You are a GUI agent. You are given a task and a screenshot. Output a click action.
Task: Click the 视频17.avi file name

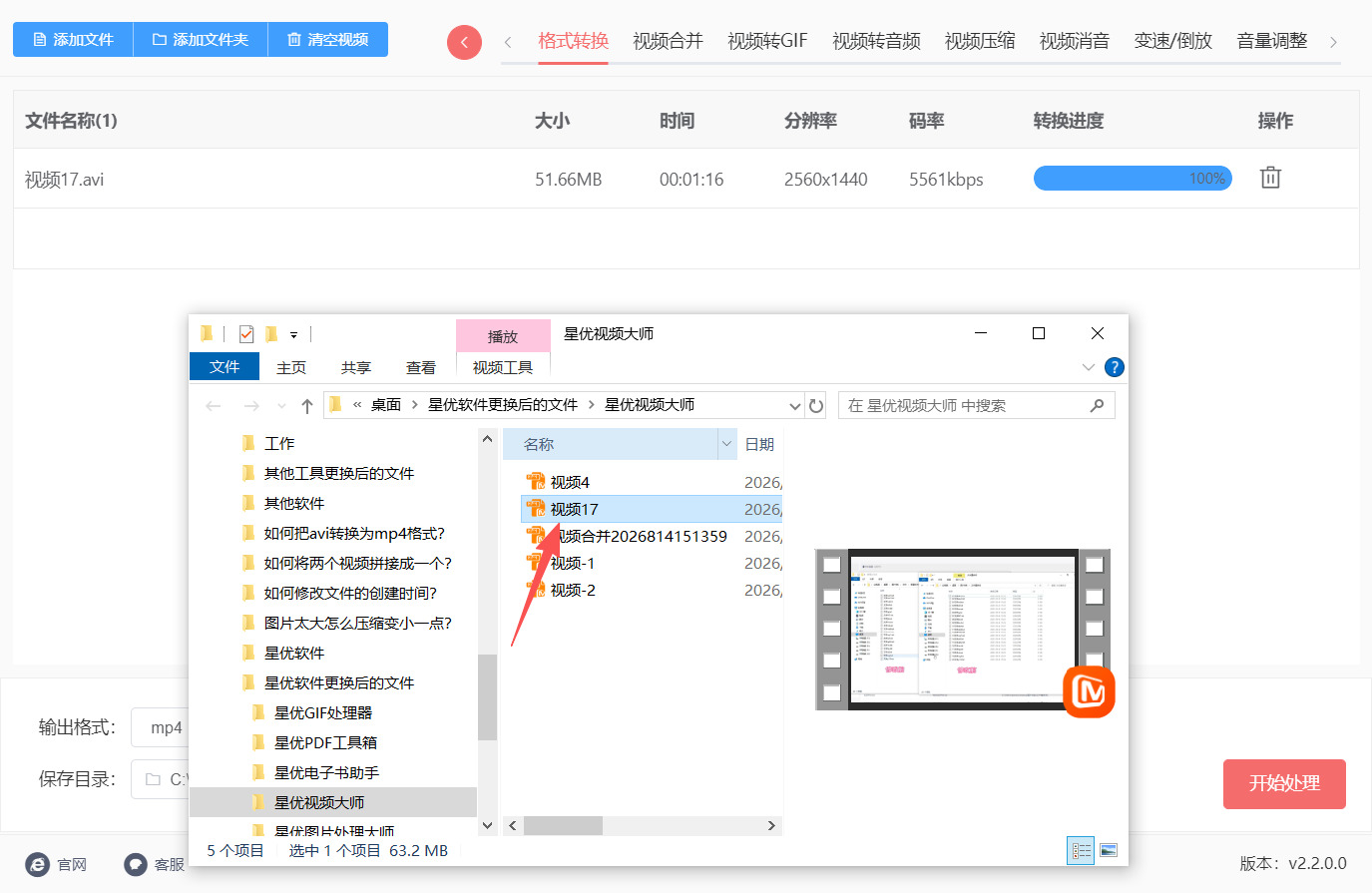pyautogui.click(x=65, y=180)
